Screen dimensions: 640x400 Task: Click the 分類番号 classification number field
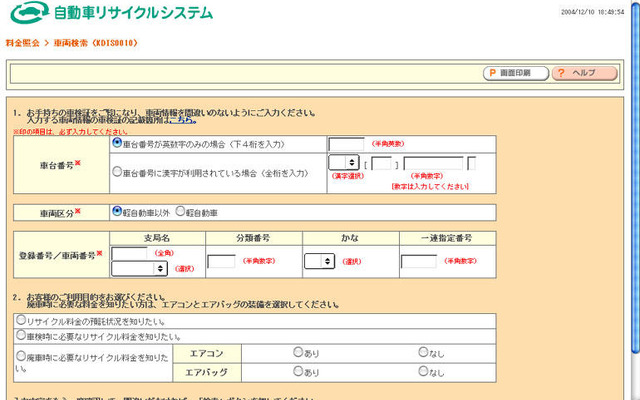point(221,261)
